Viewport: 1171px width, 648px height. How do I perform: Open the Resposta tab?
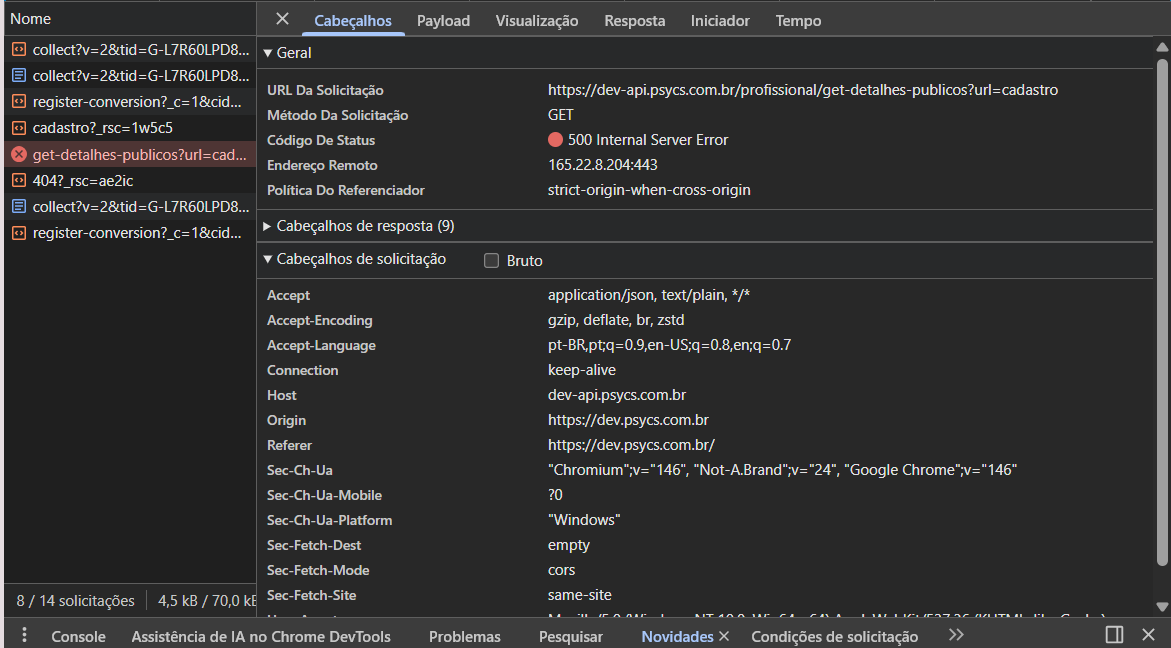pos(634,21)
